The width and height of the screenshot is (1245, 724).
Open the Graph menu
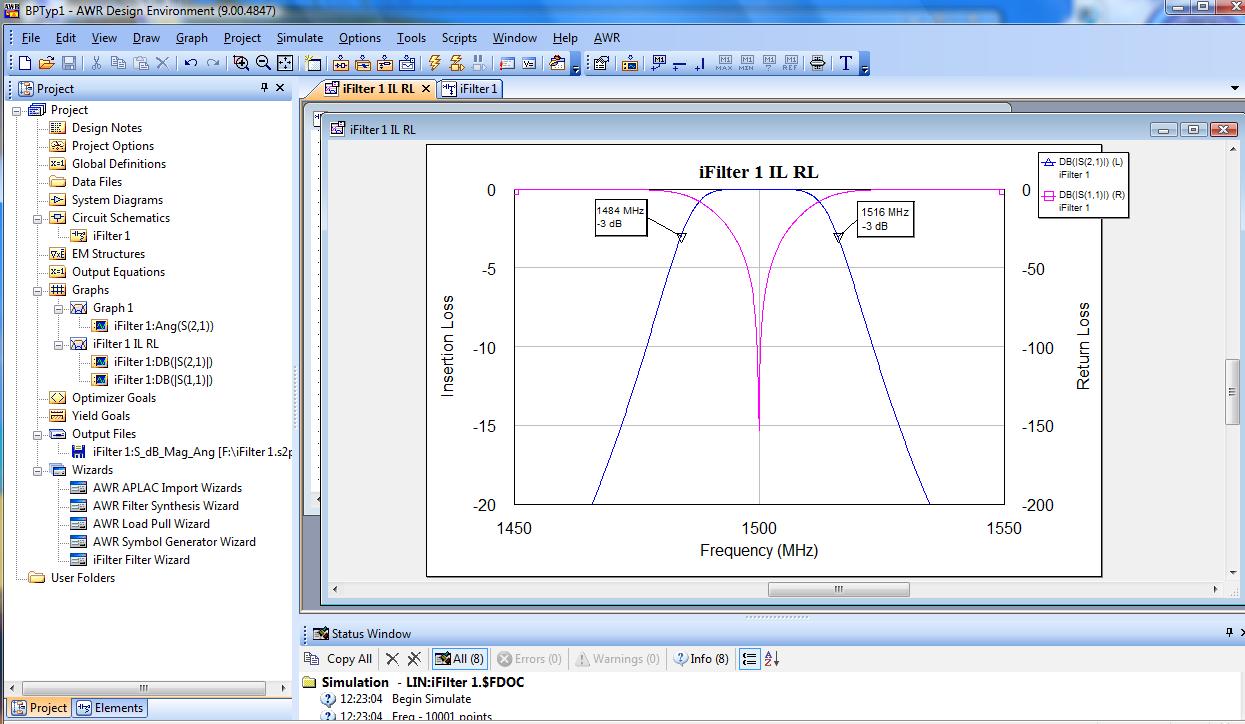pos(192,38)
